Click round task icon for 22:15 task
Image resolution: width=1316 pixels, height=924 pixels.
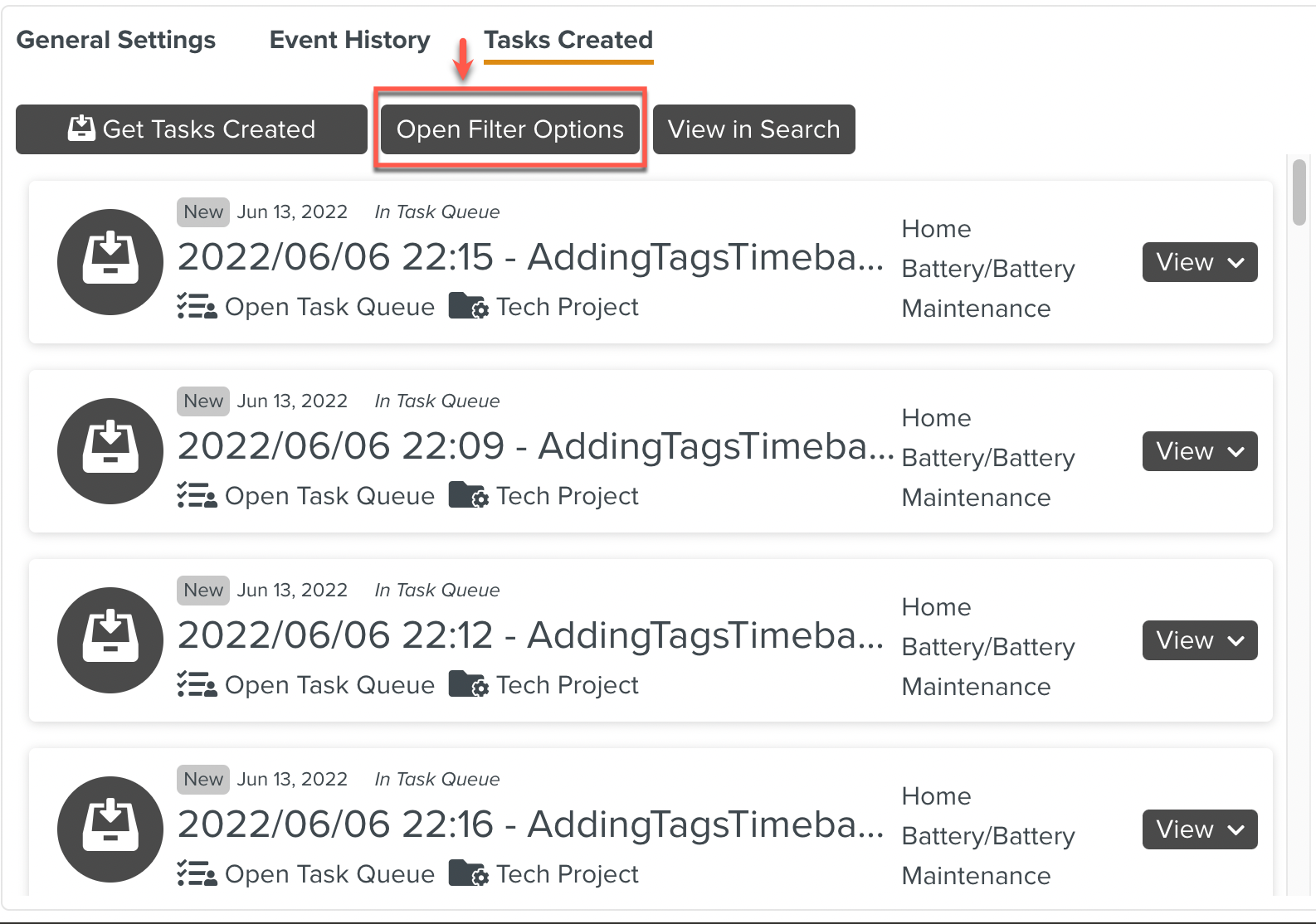point(110,262)
